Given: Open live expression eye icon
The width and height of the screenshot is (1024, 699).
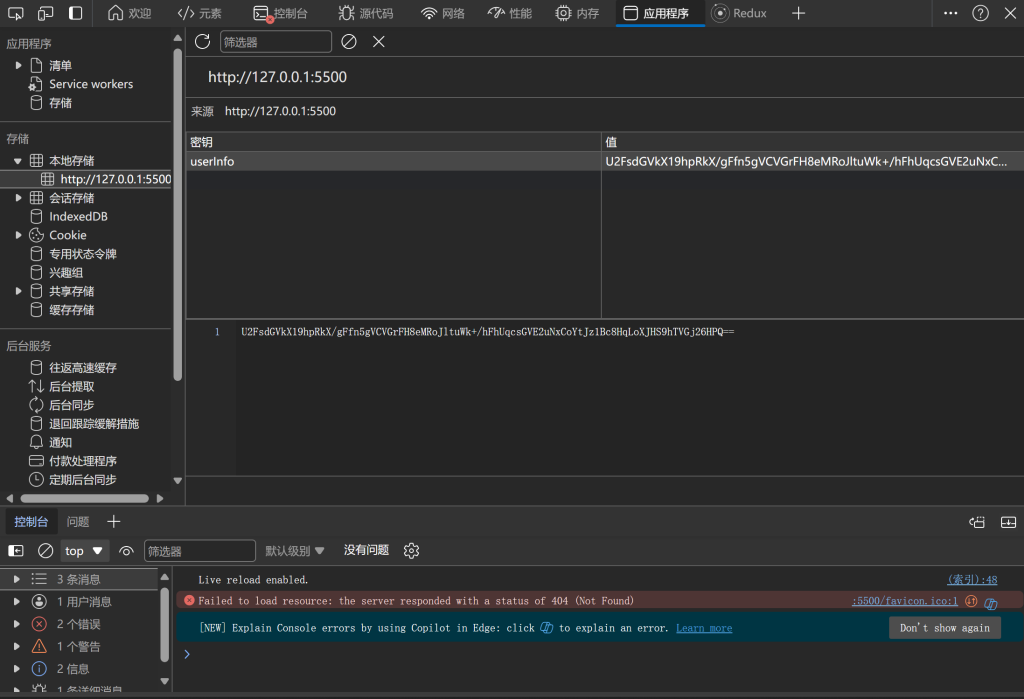Looking at the screenshot, I should coord(126,551).
